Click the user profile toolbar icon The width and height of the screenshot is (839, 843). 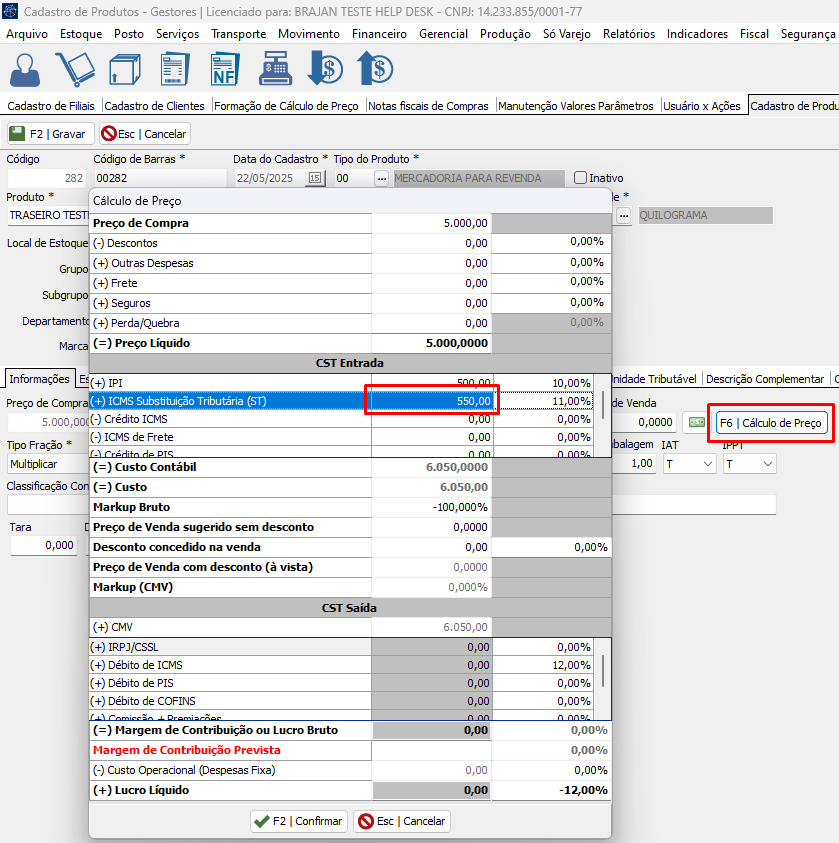pos(27,70)
